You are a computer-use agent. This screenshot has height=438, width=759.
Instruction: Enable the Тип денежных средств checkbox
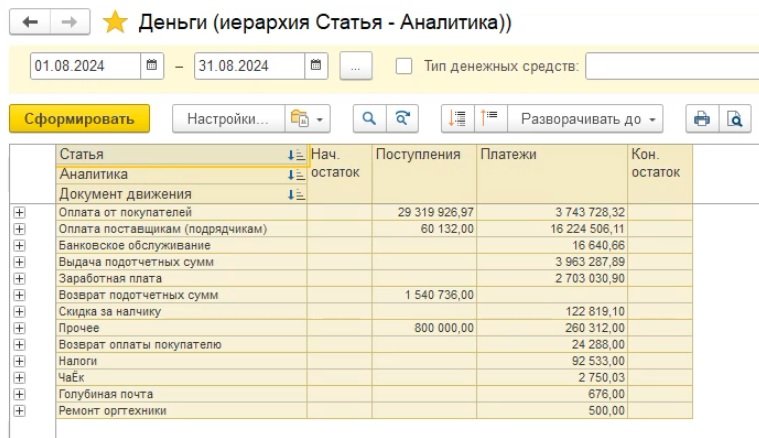tap(404, 66)
